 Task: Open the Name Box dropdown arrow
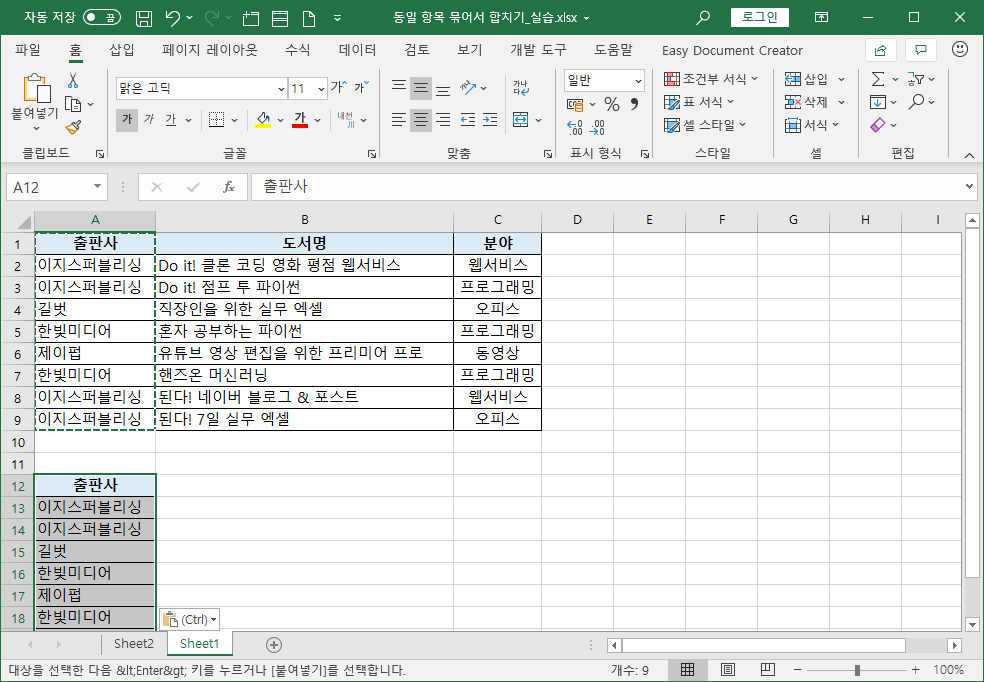coord(97,186)
